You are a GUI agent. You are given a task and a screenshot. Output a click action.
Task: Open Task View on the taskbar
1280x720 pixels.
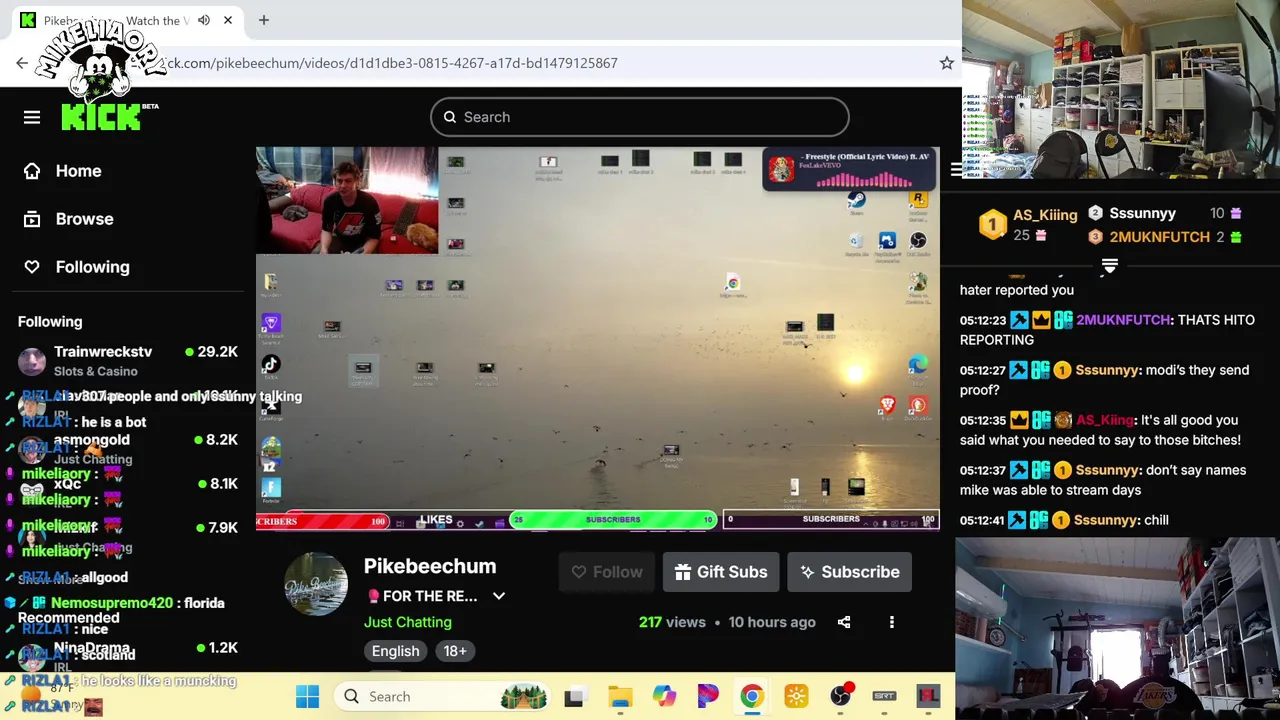574,696
